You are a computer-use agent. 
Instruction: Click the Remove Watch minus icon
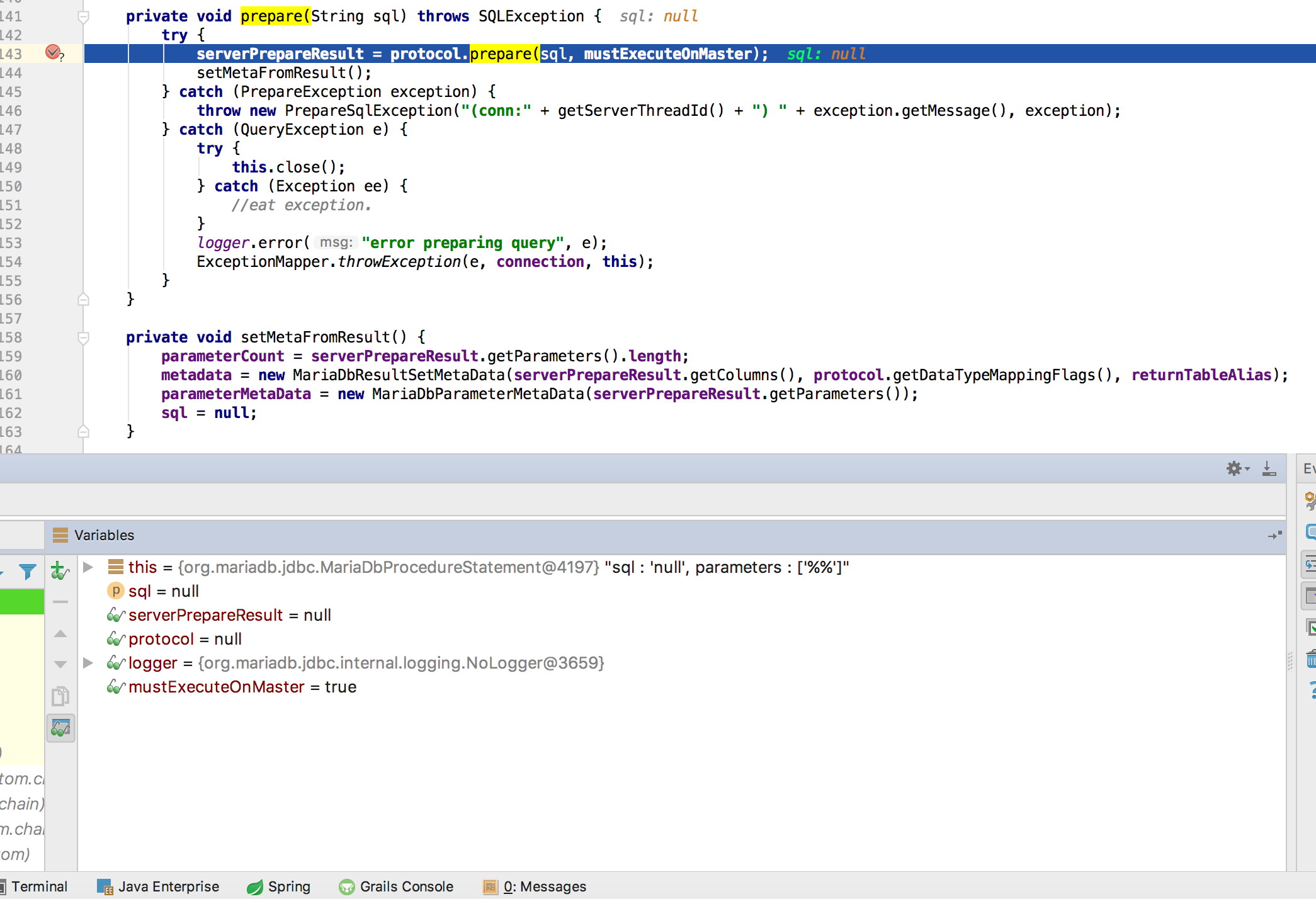tap(60, 602)
